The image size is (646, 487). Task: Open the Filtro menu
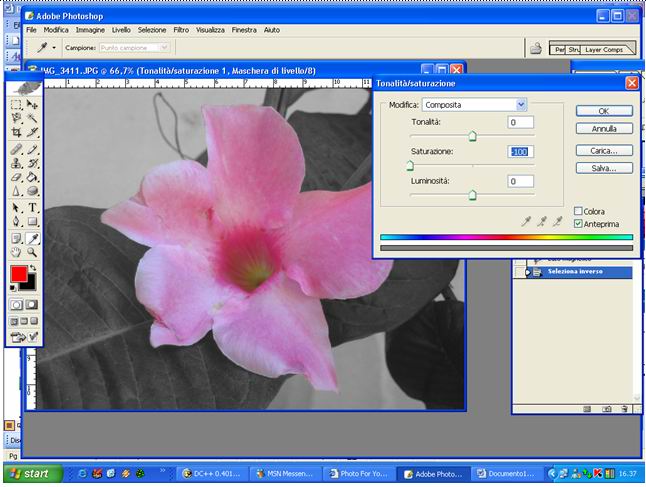[x=181, y=30]
